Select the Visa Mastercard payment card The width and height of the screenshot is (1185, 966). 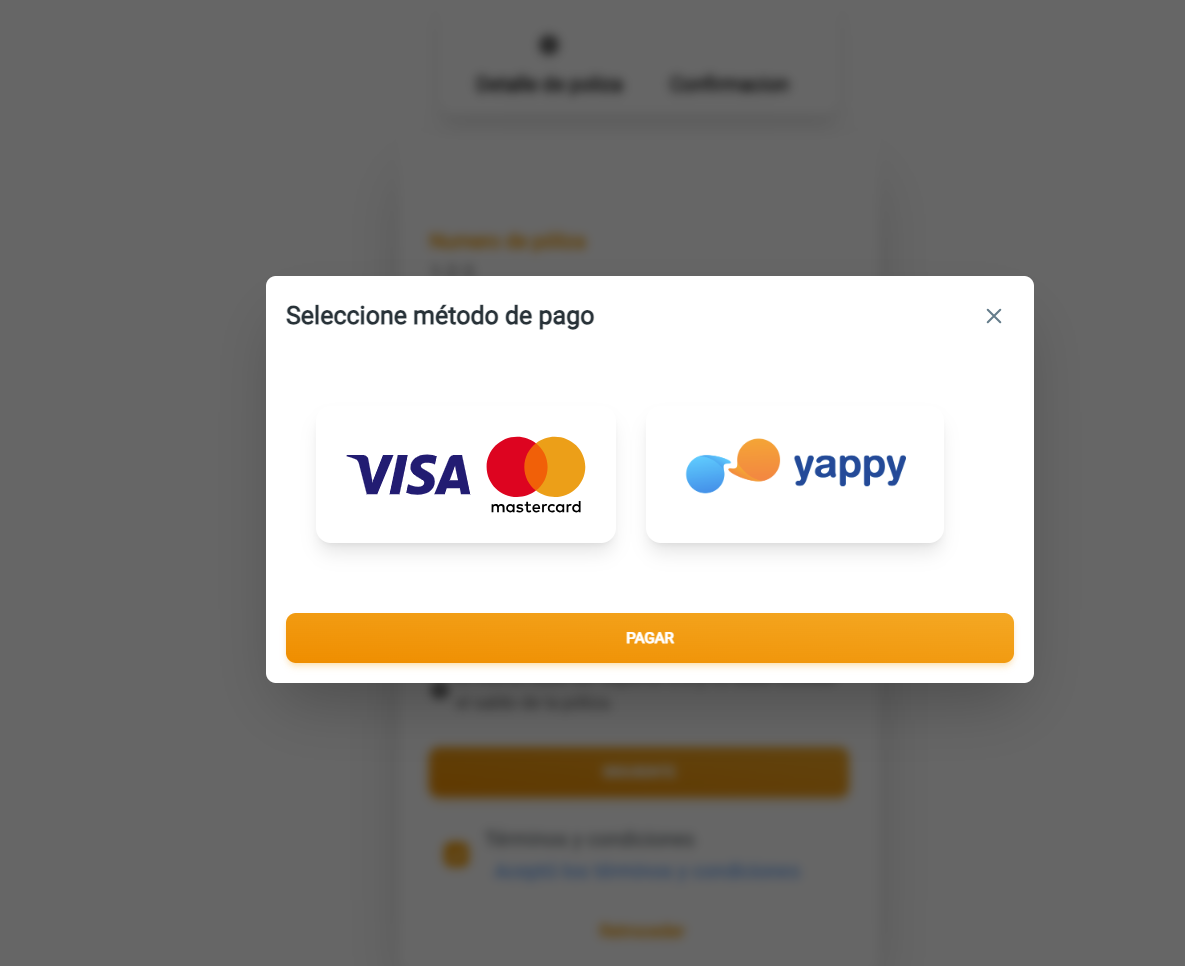click(466, 472)
